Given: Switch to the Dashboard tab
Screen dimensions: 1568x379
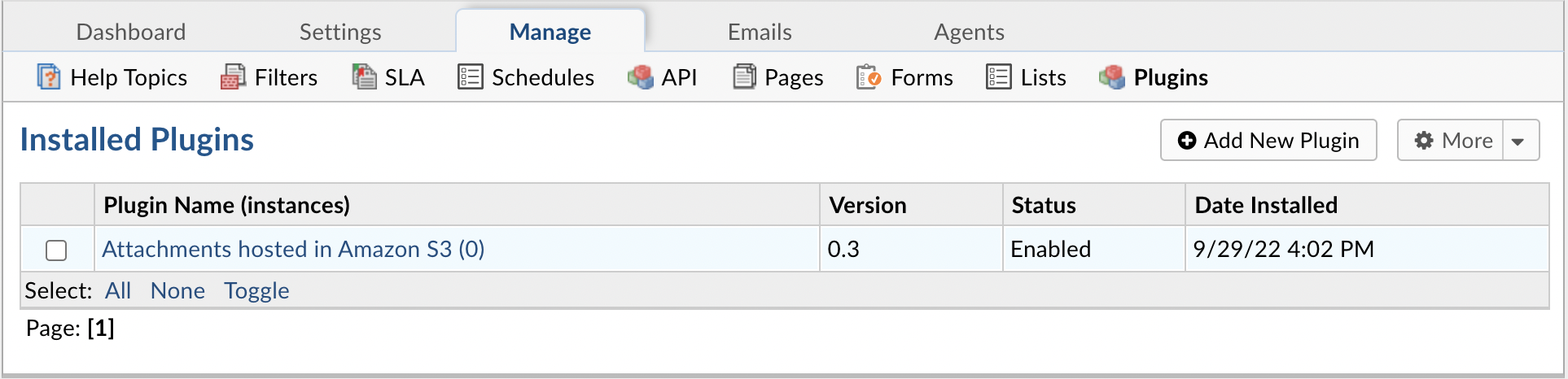Looking at the screenshot, I should click(x=131, y=32).
